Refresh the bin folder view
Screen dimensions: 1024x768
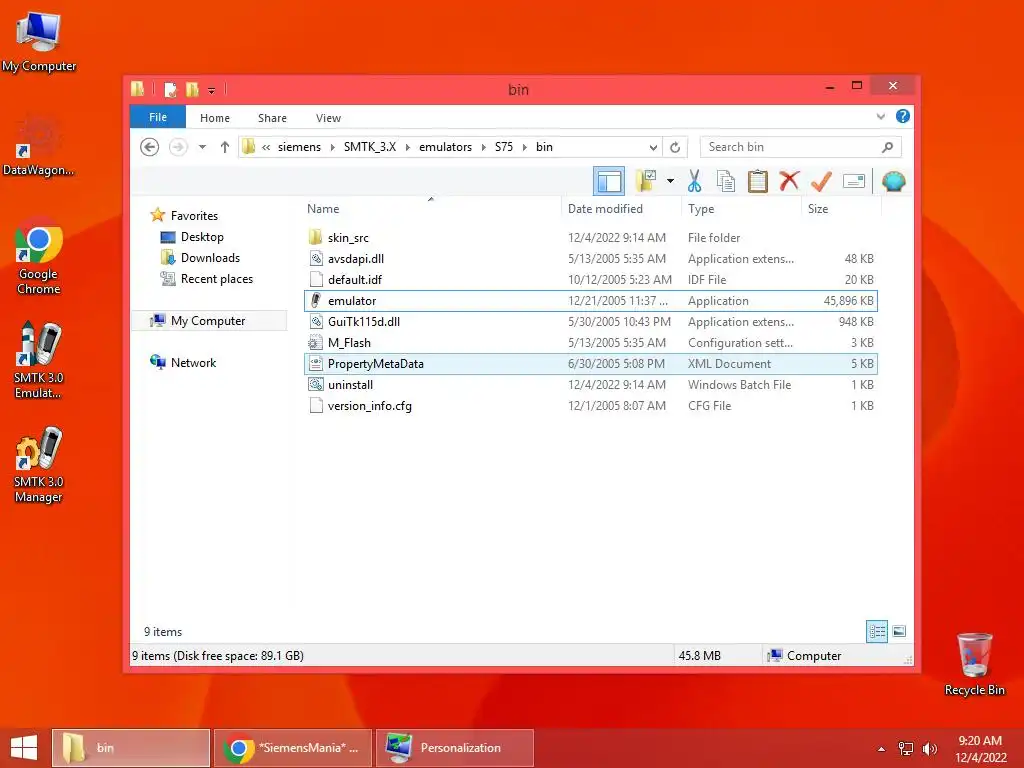(675, 147)
